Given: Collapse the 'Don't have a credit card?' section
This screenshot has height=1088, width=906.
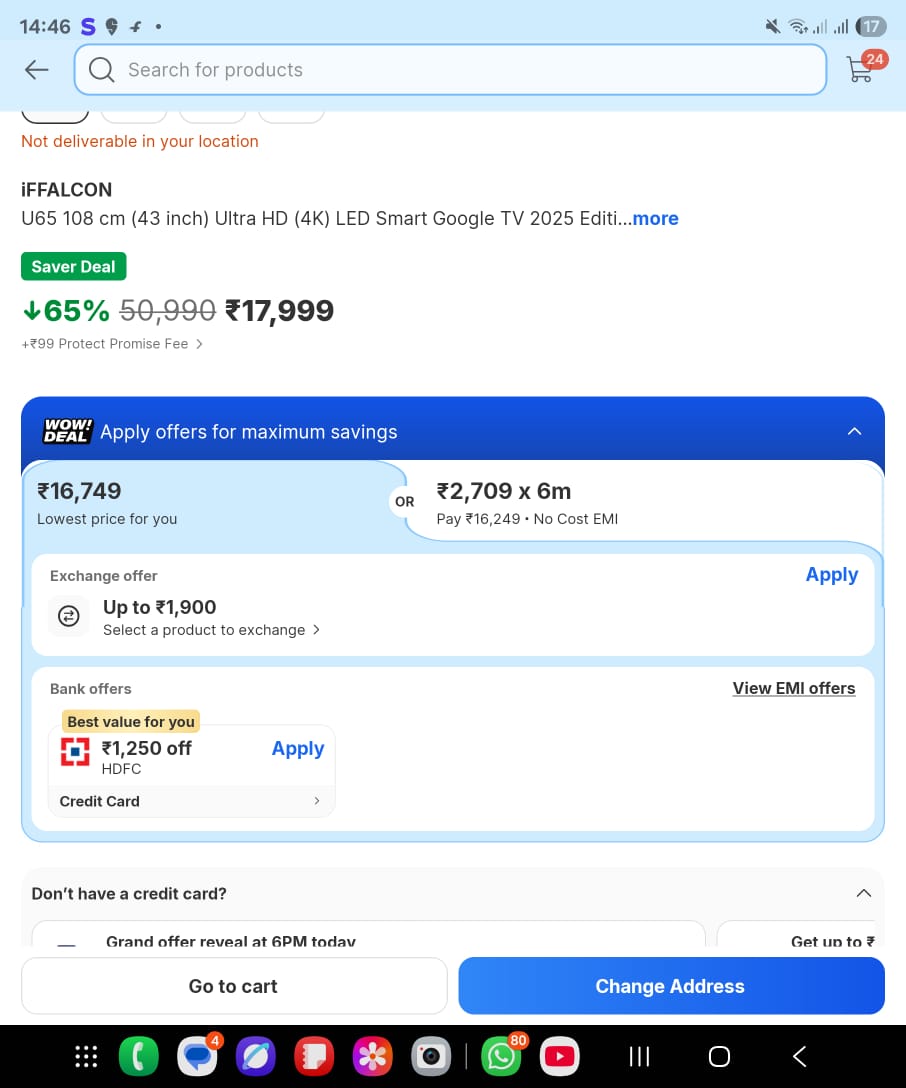Looking at the screenshot, I should coord(864,893).
